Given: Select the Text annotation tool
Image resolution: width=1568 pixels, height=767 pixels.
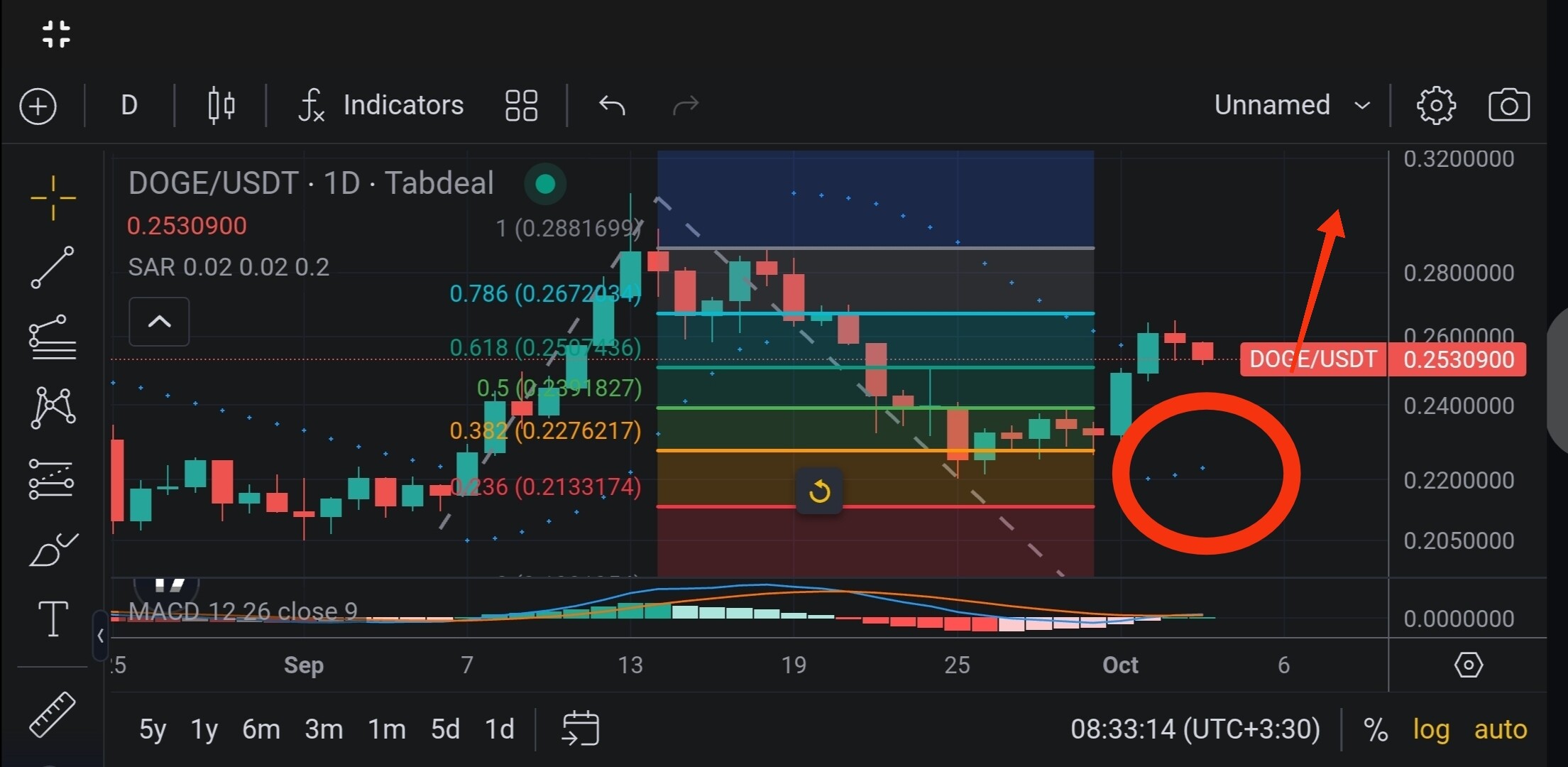Looking at the screenshot, I should click(x=53, y=619).
